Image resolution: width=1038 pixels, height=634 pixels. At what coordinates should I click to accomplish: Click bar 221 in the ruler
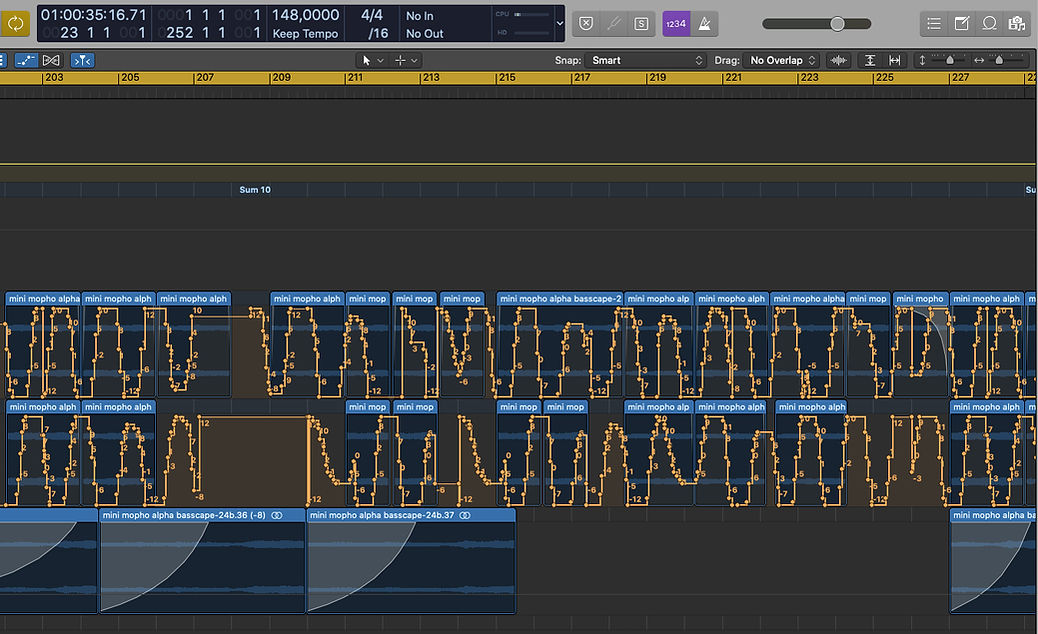[733, 77]
